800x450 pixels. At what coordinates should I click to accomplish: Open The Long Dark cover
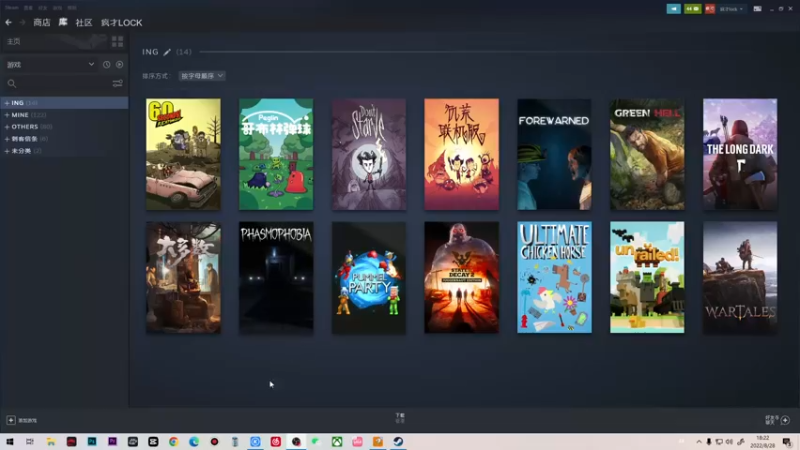coord(740,154)
